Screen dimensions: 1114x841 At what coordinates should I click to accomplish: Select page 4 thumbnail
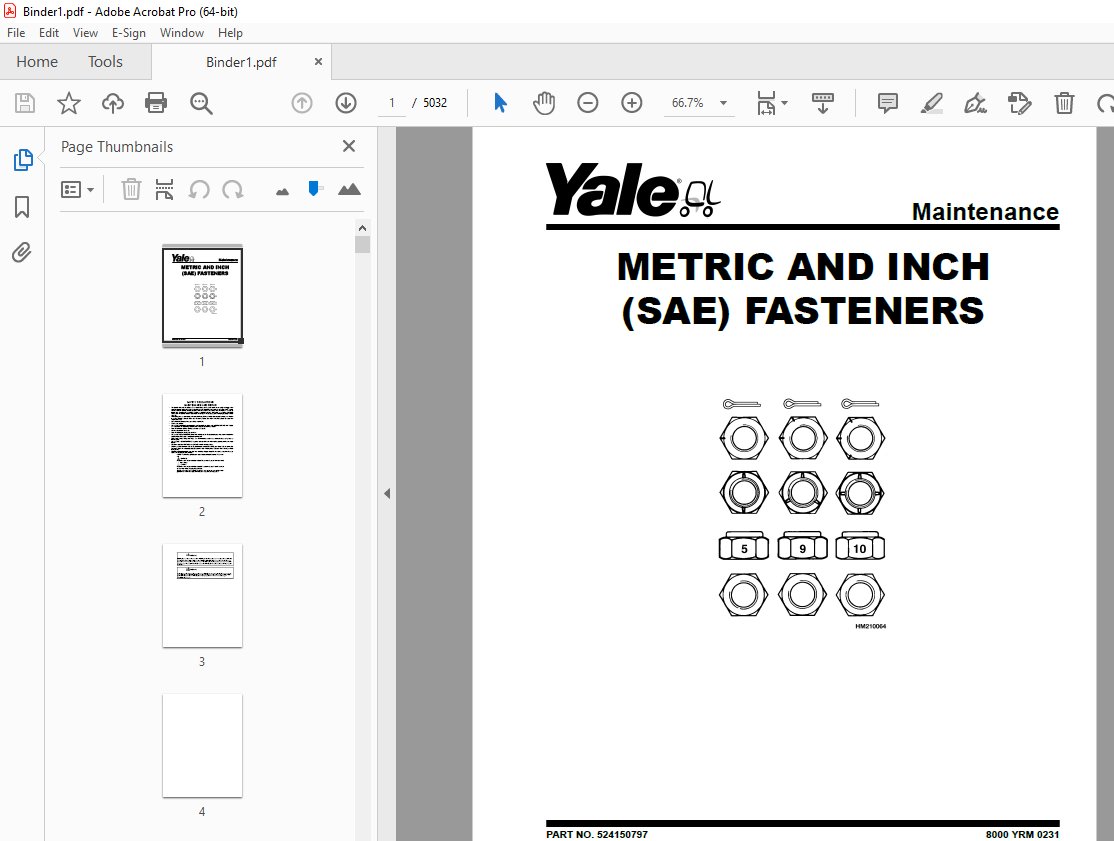click(202, 745)
